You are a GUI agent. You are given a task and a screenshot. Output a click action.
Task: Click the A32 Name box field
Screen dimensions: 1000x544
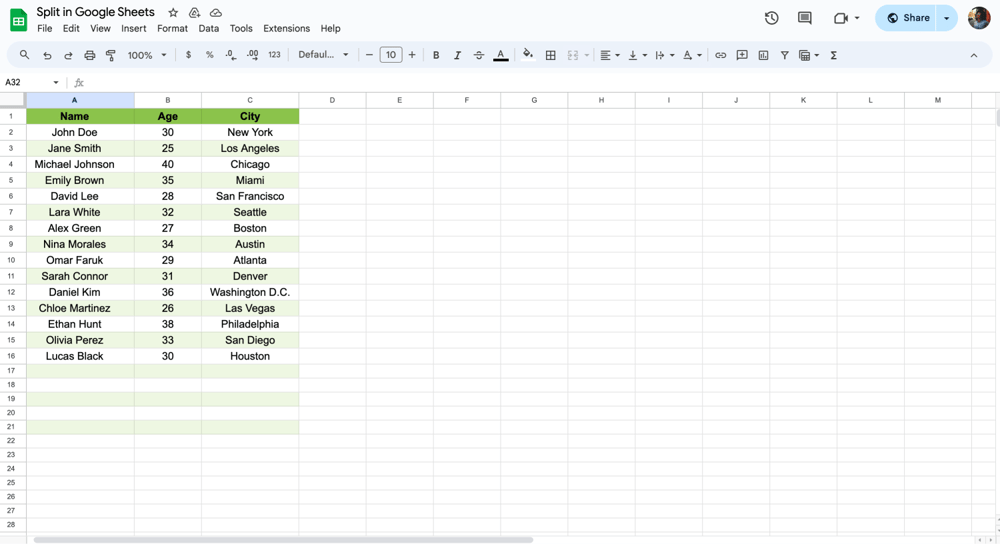click(28, 83)
